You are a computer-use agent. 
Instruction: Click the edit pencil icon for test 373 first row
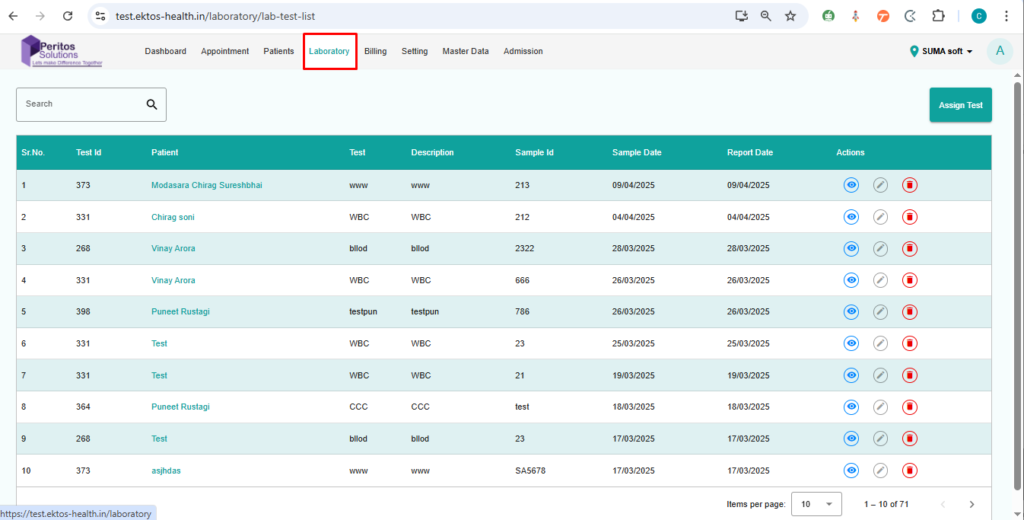point(880,185)
